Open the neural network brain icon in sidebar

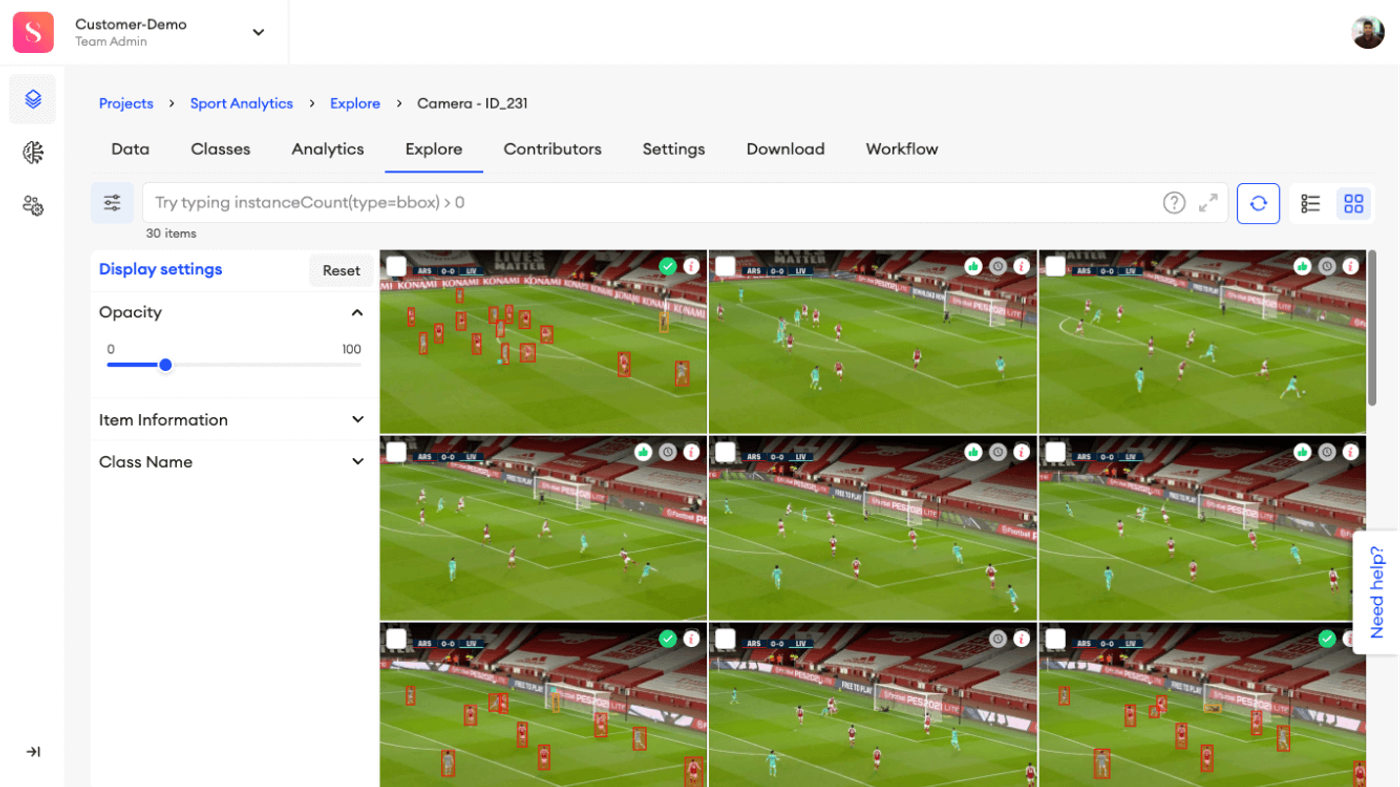(33, 152)
